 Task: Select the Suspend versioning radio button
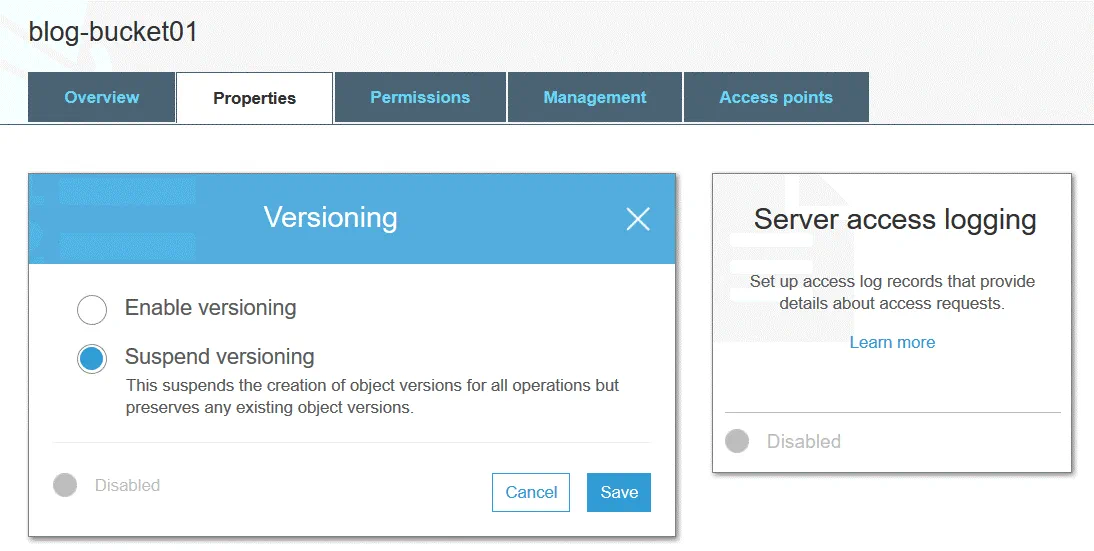tap(92, 358)
